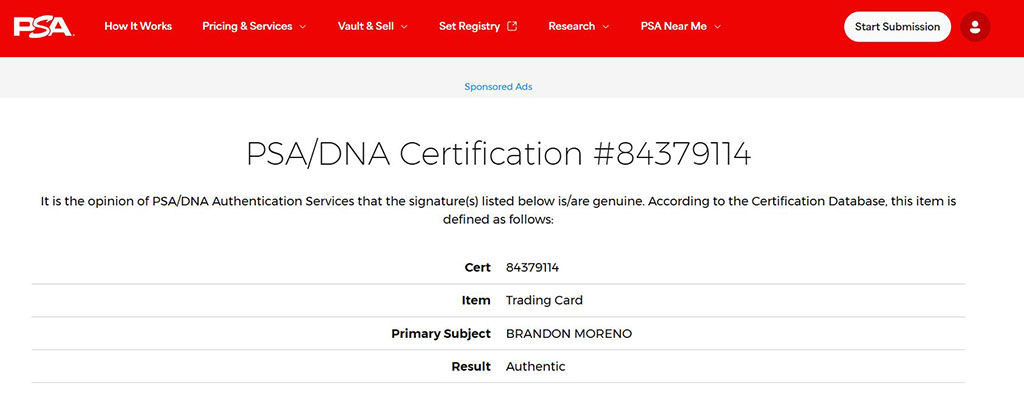This screenshot has width=1024, height=412.
Task: Expand the PSA Near Me dropdown arrow
Action: coord(717,27)
